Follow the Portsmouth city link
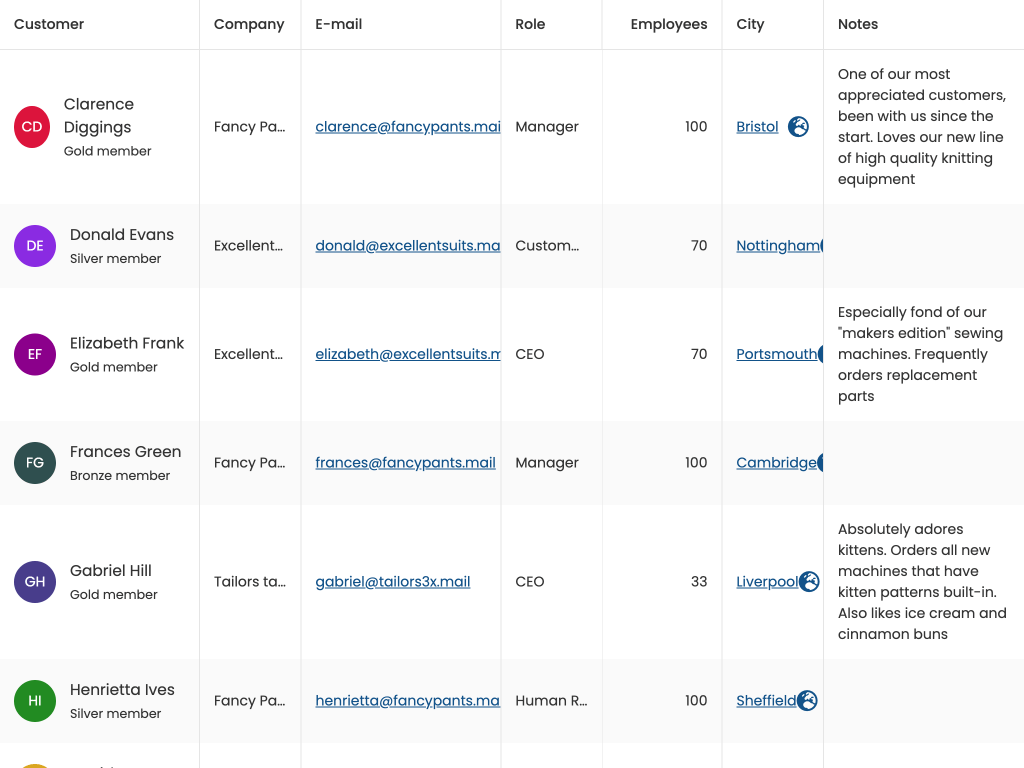This screenshot has width=1024, height=768. coord(776,354)
